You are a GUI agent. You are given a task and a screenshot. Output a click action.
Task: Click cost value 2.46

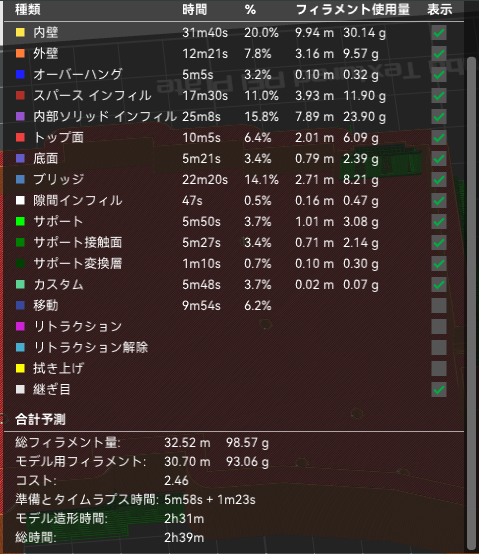coord(176,481)
